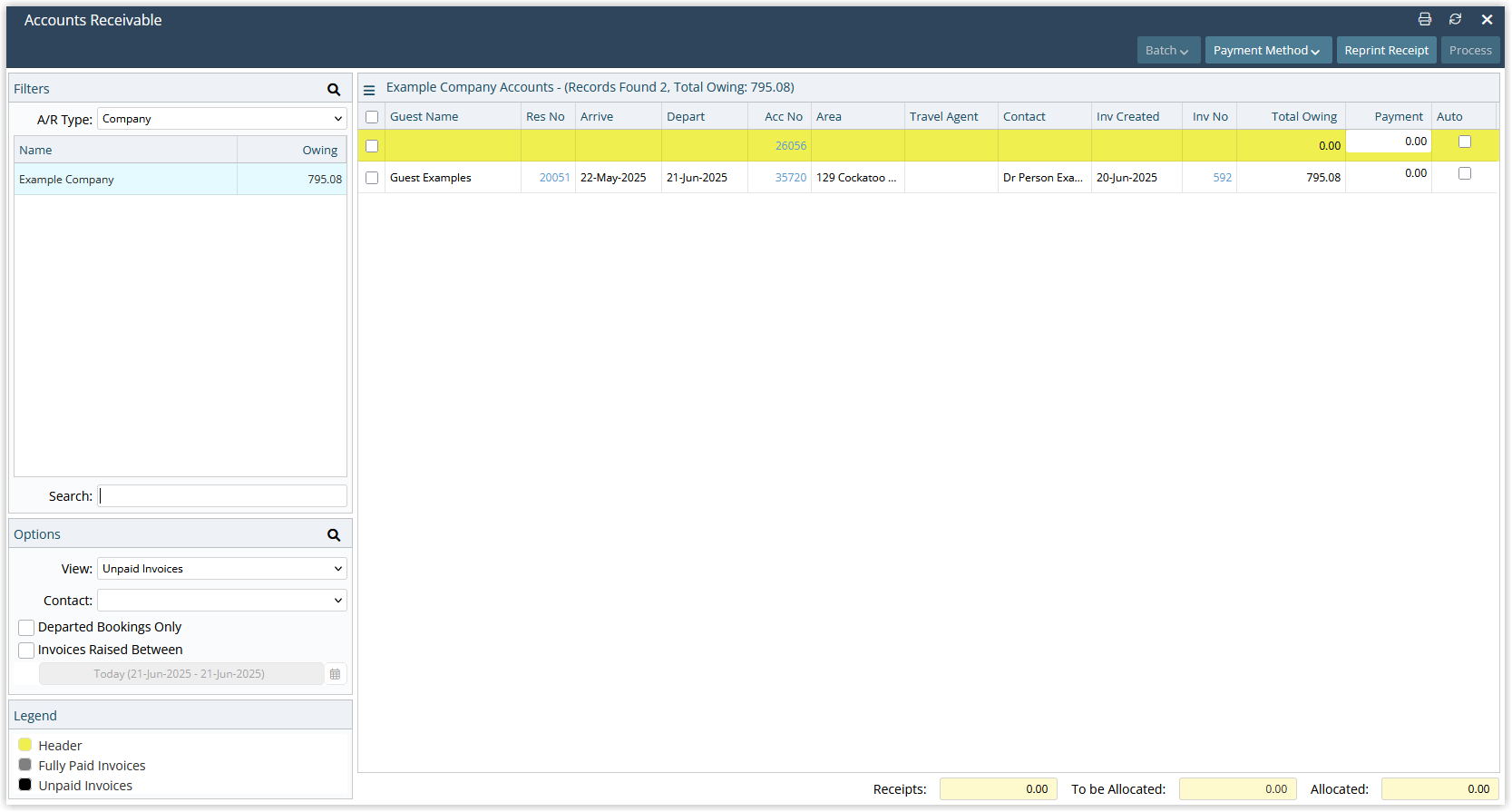Open the Payment Method dropdown
1512x812 pixels.
[x=1268, y=50]
